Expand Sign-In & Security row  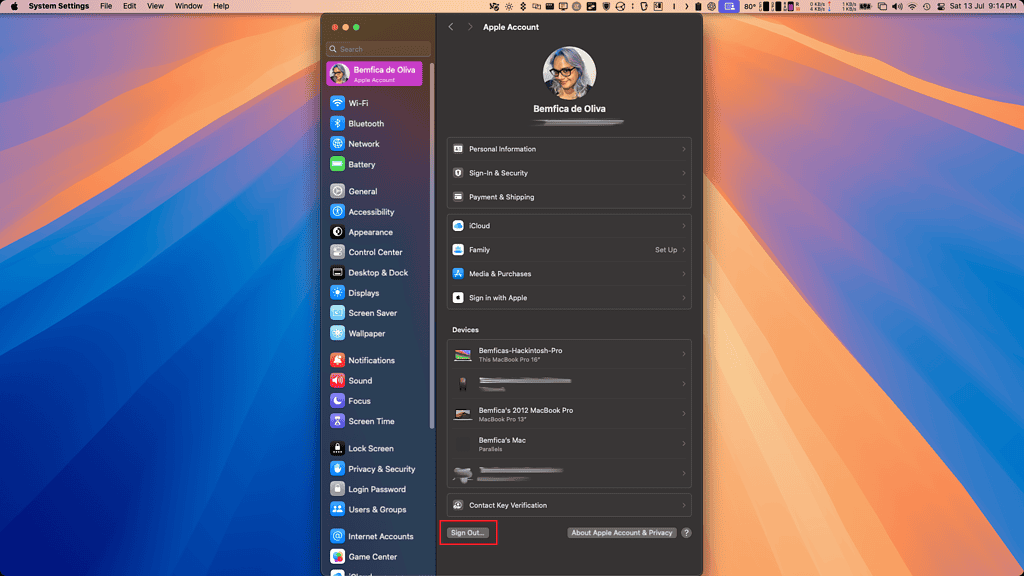[568, 173]
